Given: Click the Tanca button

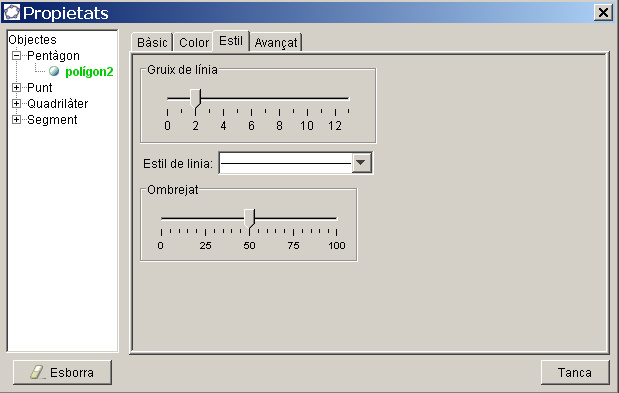Looking at the screenshot, I should (x=575, y=372).
